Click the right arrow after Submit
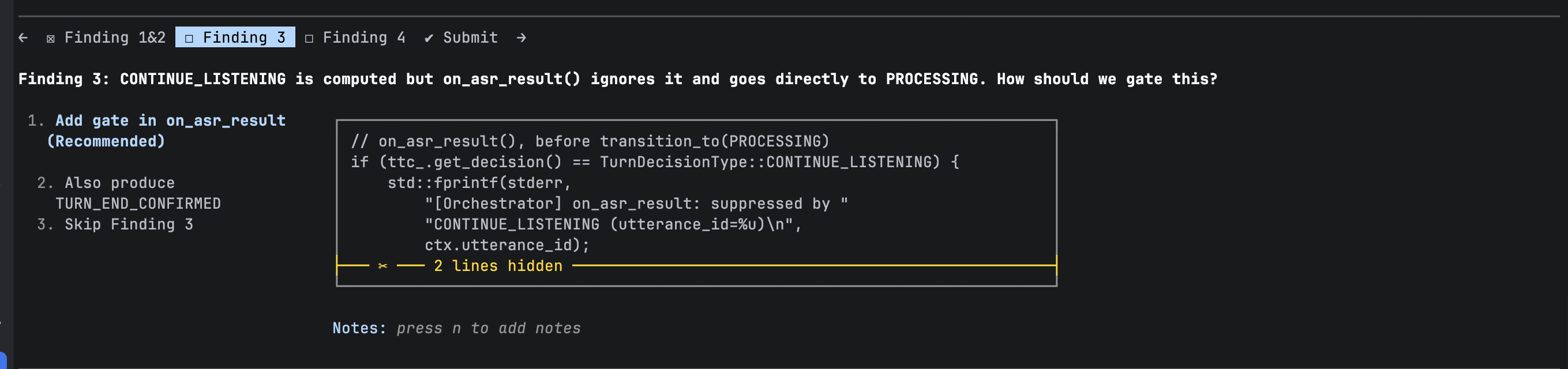 click(x=521, y=37)
